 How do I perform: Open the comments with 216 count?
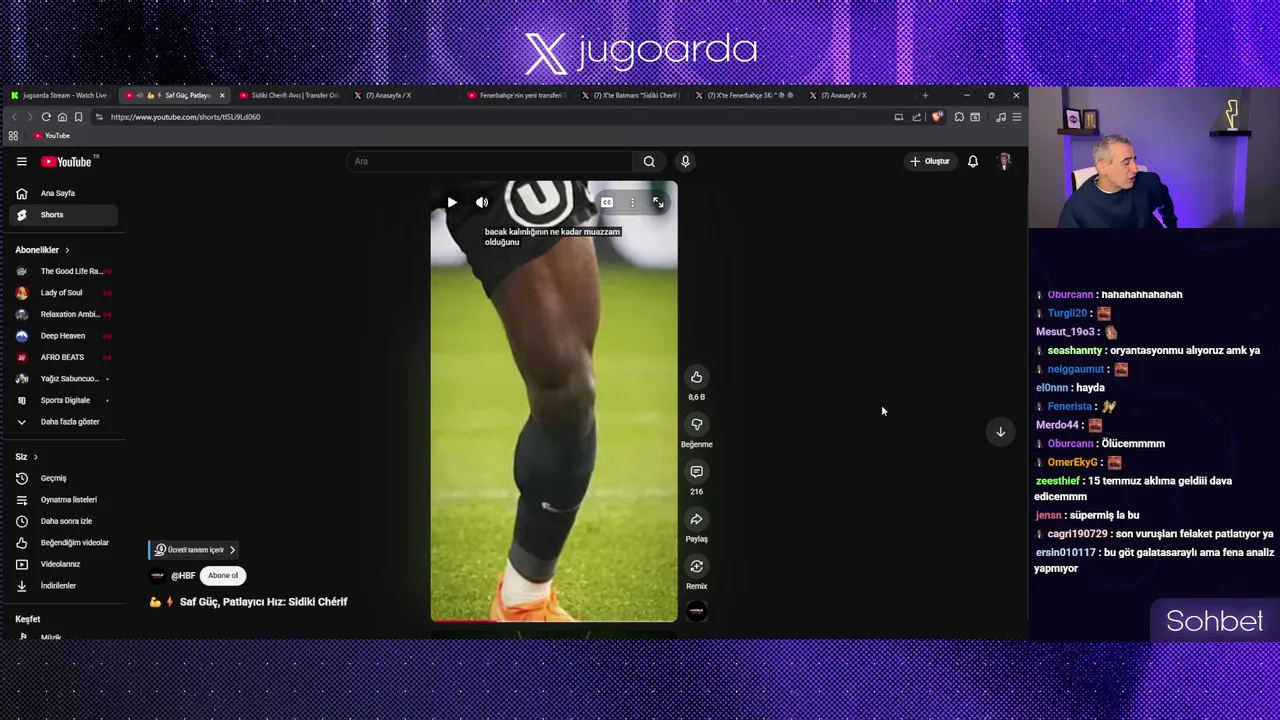pos(696,471)
